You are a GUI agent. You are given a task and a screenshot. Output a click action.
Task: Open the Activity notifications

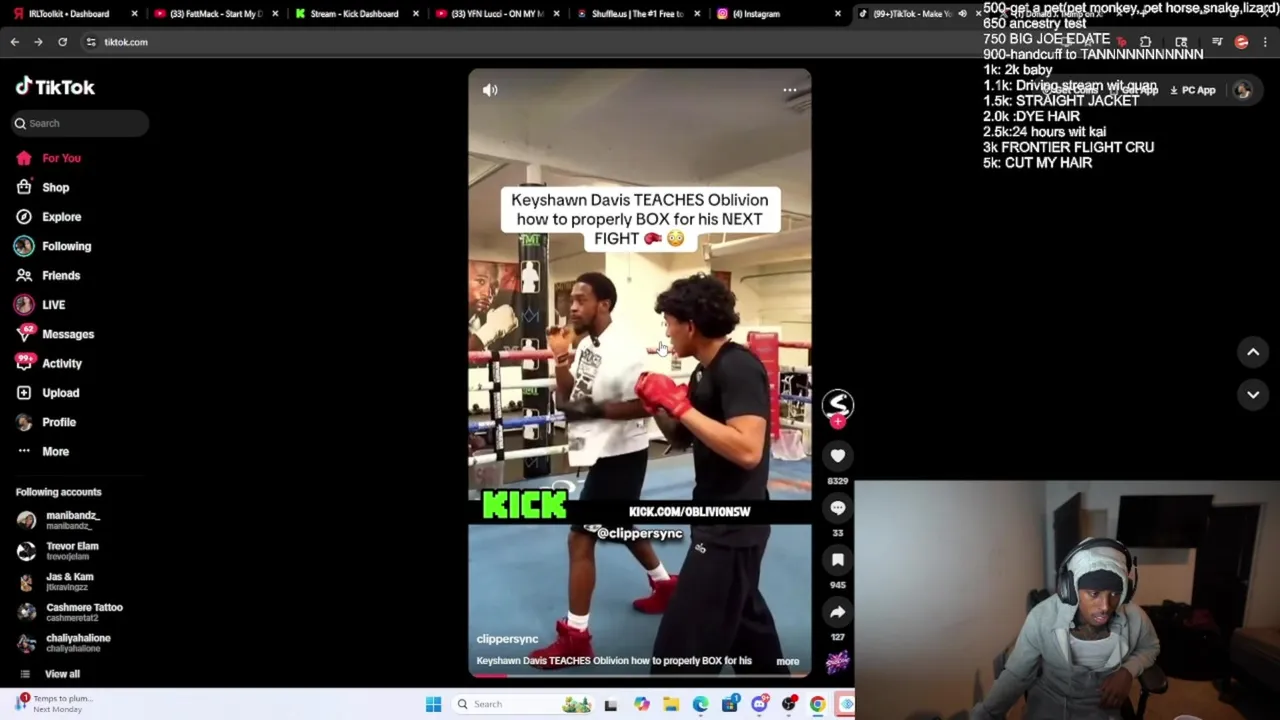(x=48, y=363)
